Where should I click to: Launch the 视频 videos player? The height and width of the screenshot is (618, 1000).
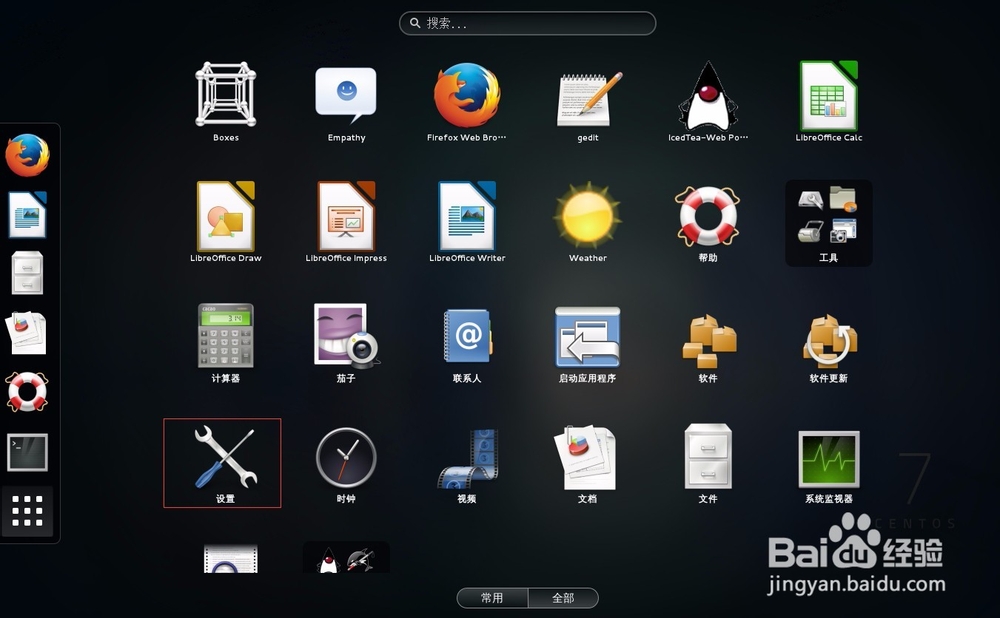[465, 458]
